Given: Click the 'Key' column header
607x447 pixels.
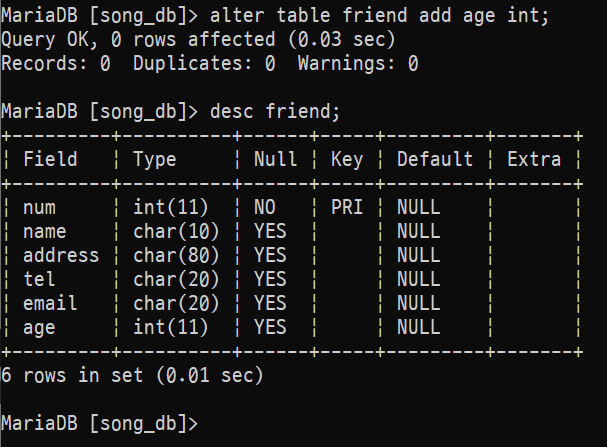Looking at the screenshot, I should (346, 159).
